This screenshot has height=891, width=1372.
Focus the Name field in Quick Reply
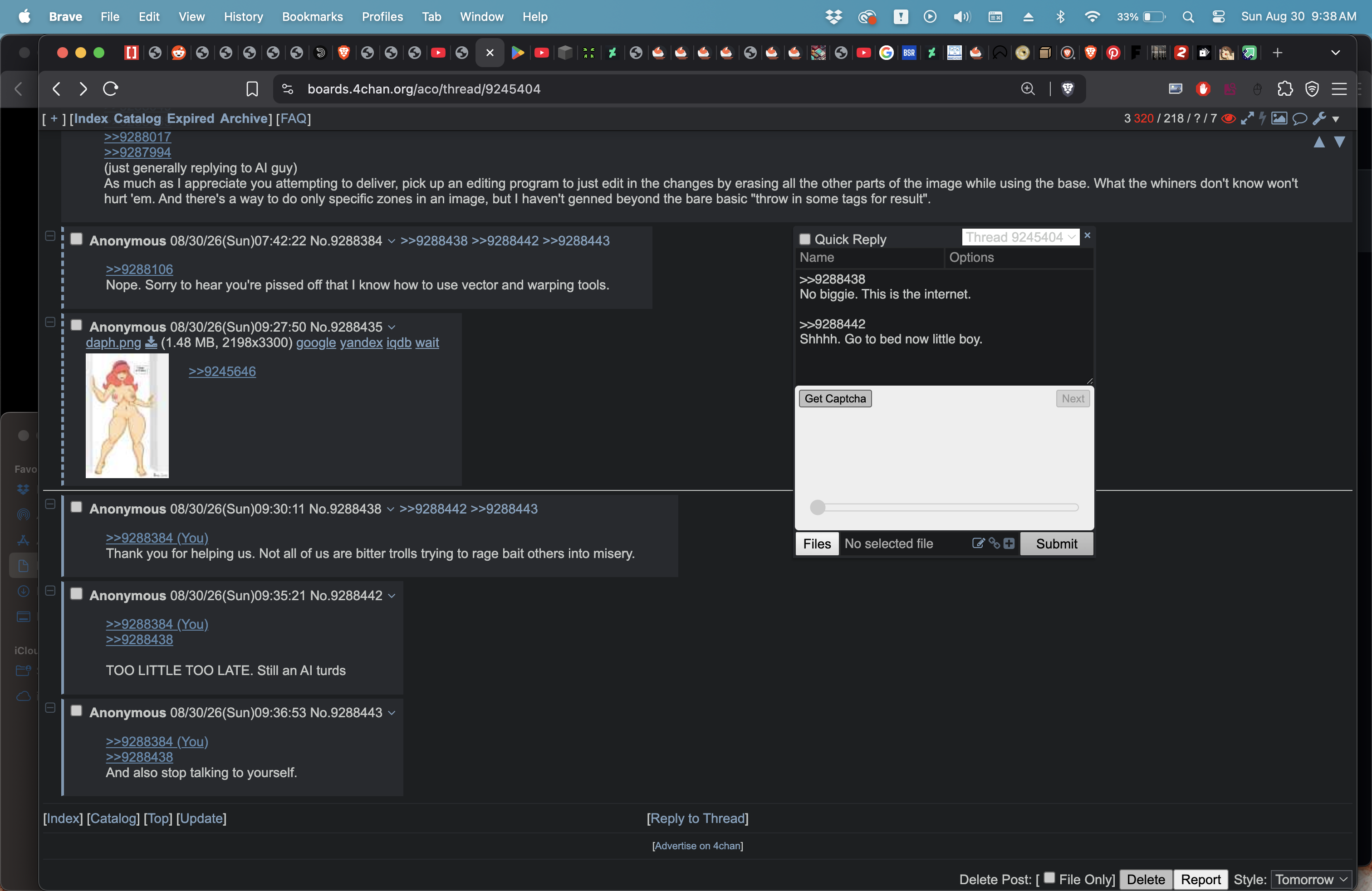pos(869,258)
